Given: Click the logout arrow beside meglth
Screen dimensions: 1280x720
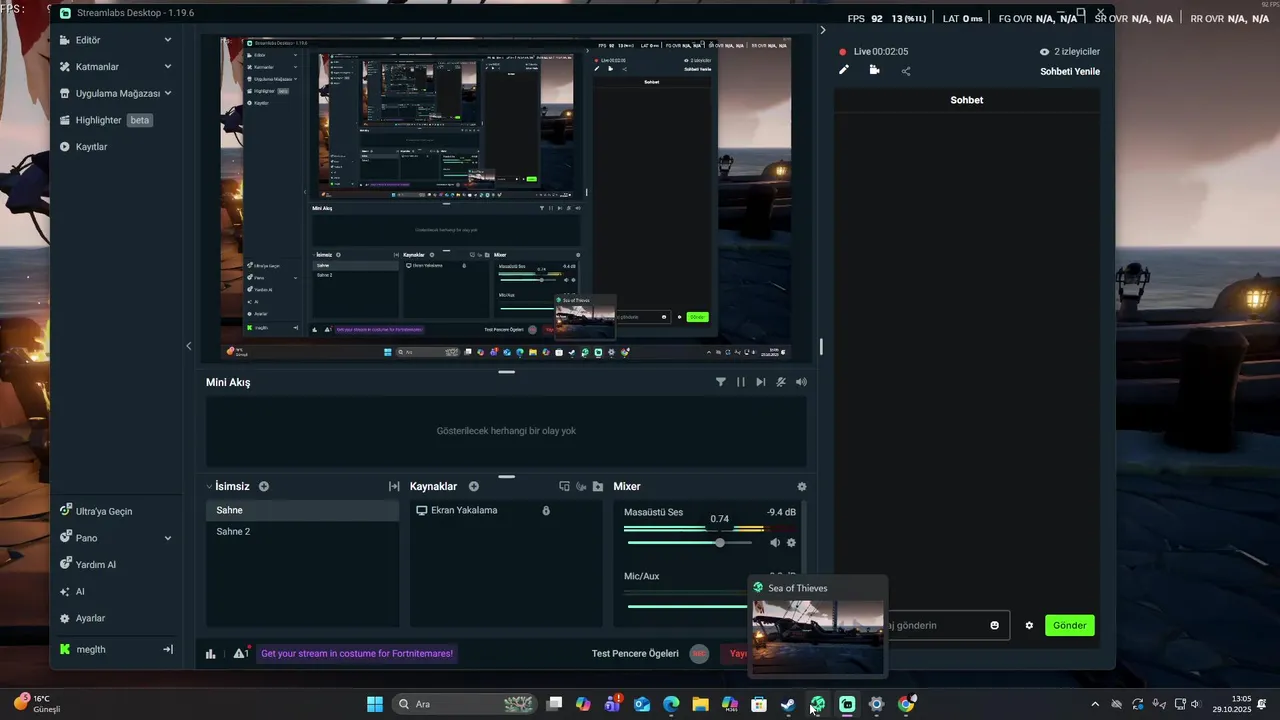Looking at the screenshot, I should pyautogui.click(x=168, y=649).
